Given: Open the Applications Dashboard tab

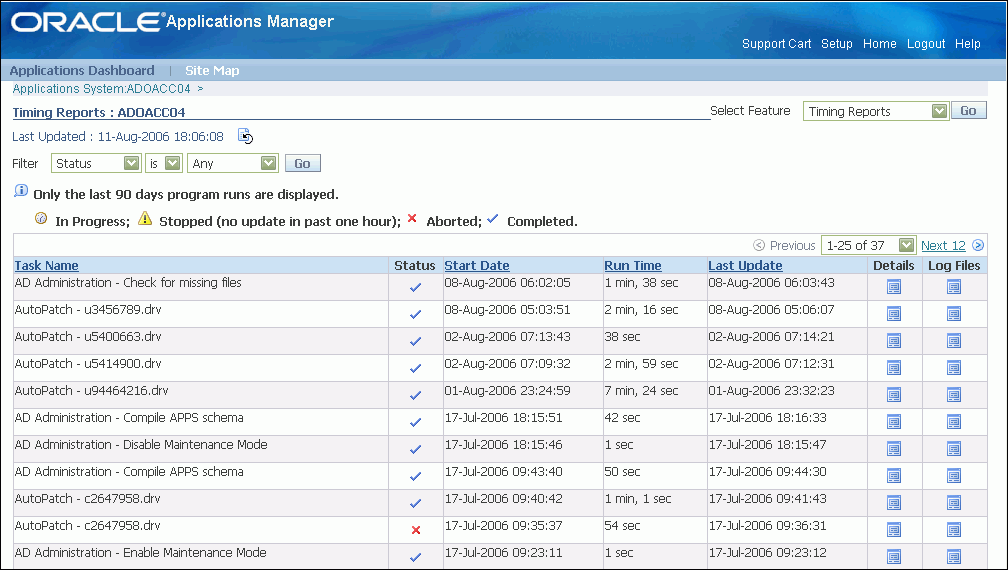Looking at the screenshot, I should click(x=82, y=71).
